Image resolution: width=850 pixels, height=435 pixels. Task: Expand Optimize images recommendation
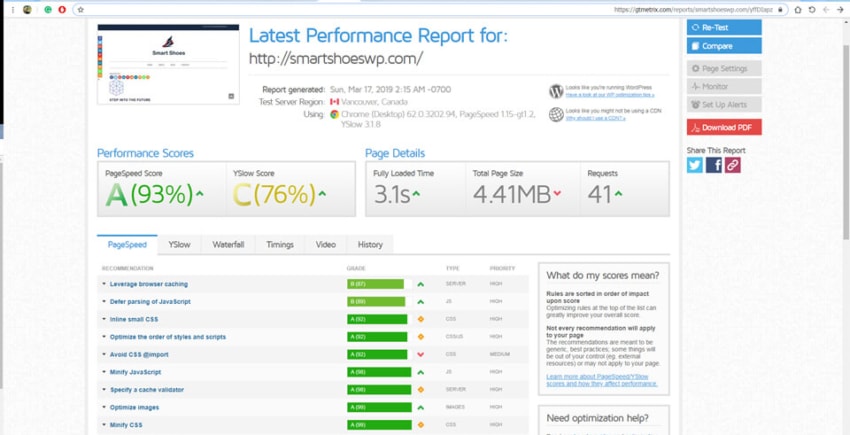pyautogui.click(x=131, y=407)
